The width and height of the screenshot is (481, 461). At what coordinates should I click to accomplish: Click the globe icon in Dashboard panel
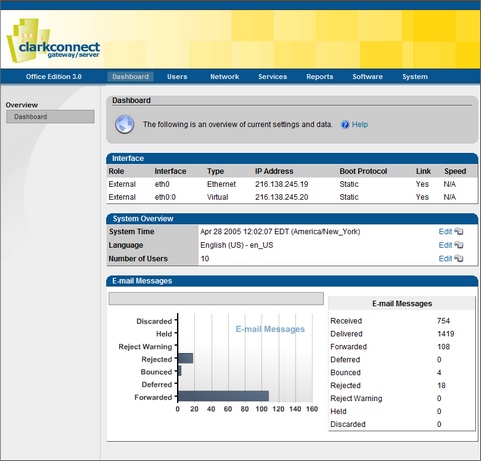point(125,124)
